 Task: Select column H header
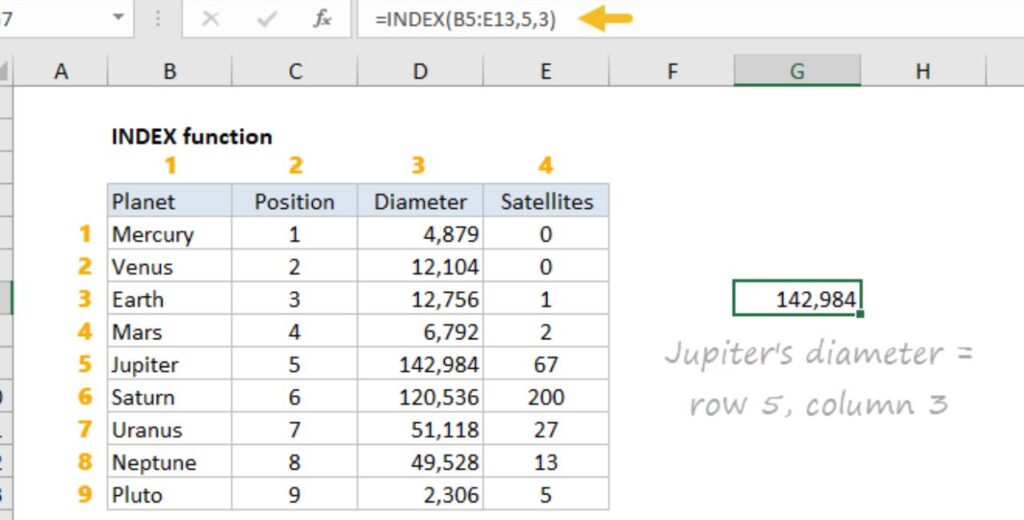pos(923,71)
